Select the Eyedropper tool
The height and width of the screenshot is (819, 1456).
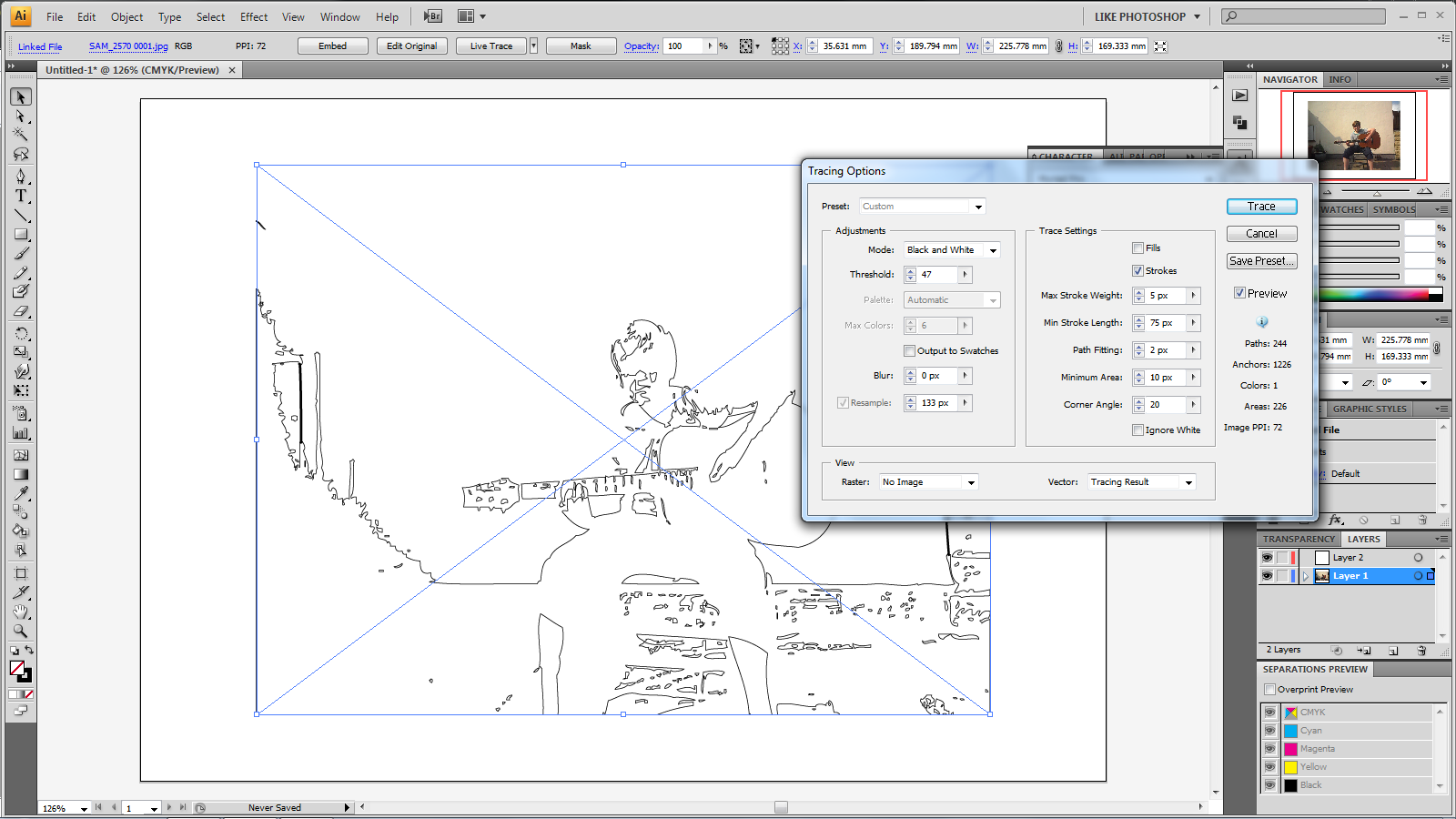tap(20, 493)
